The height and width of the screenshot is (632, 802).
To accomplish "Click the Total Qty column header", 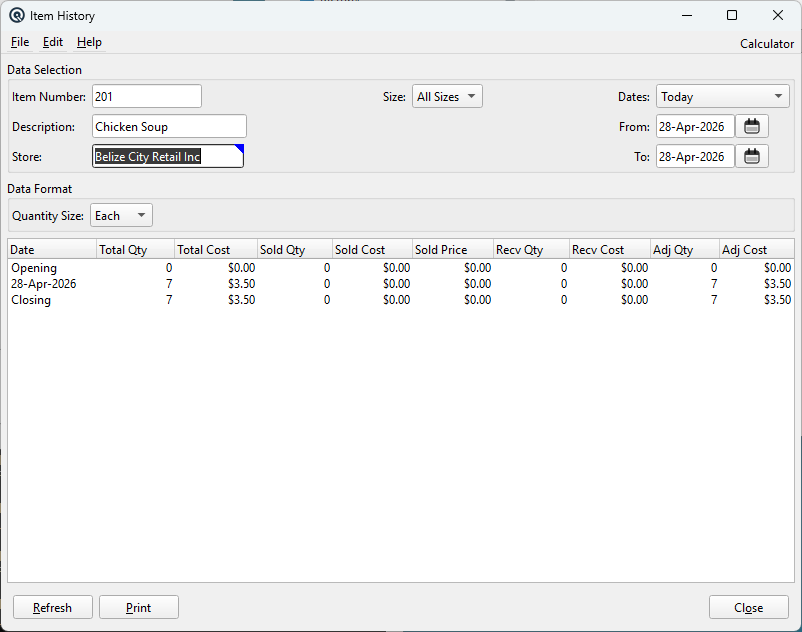I will (x=136, y=250).
